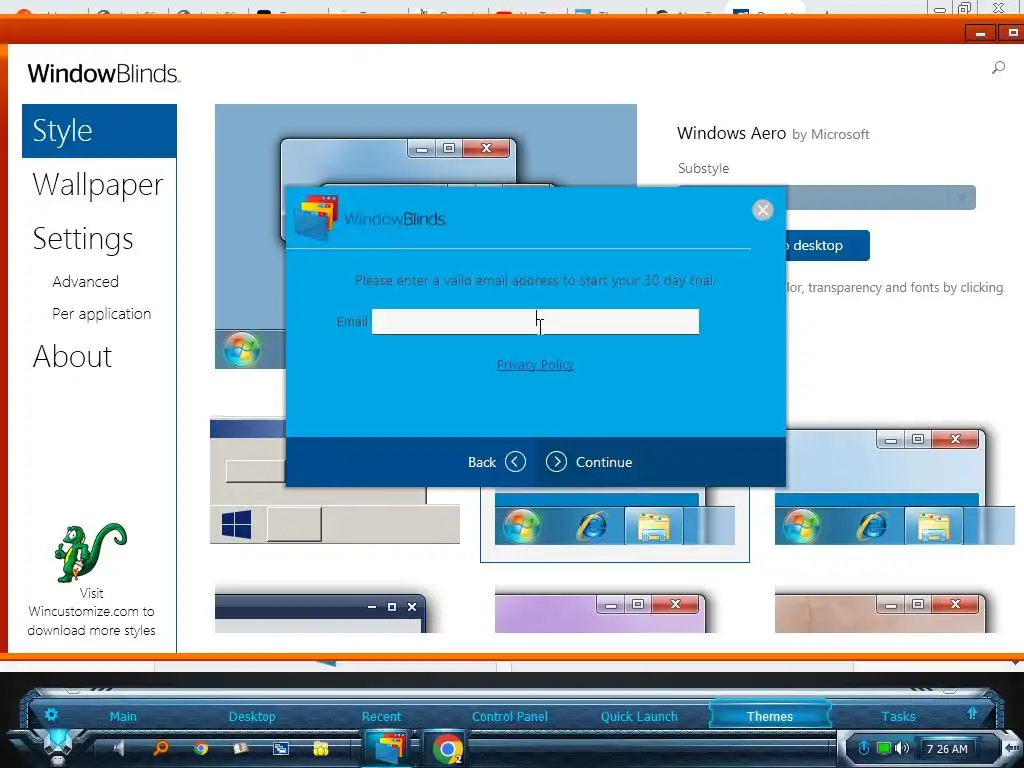Click the tray collapse arrow icon

click(1012, 747)
